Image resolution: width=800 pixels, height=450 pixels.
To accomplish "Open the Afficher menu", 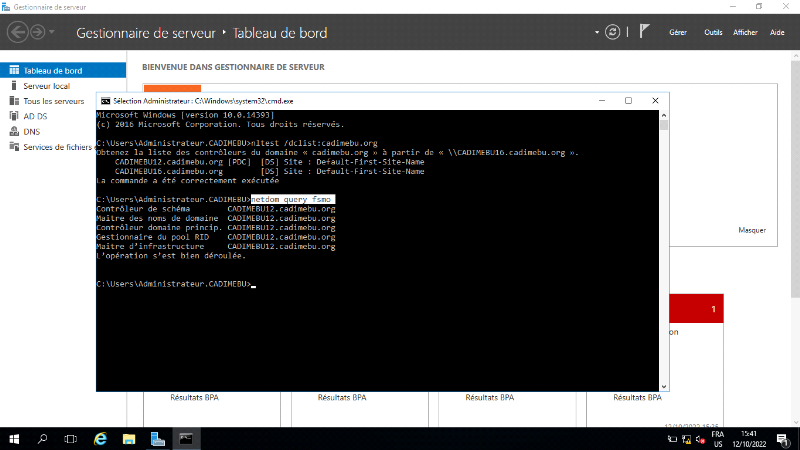I will point(745,32).
